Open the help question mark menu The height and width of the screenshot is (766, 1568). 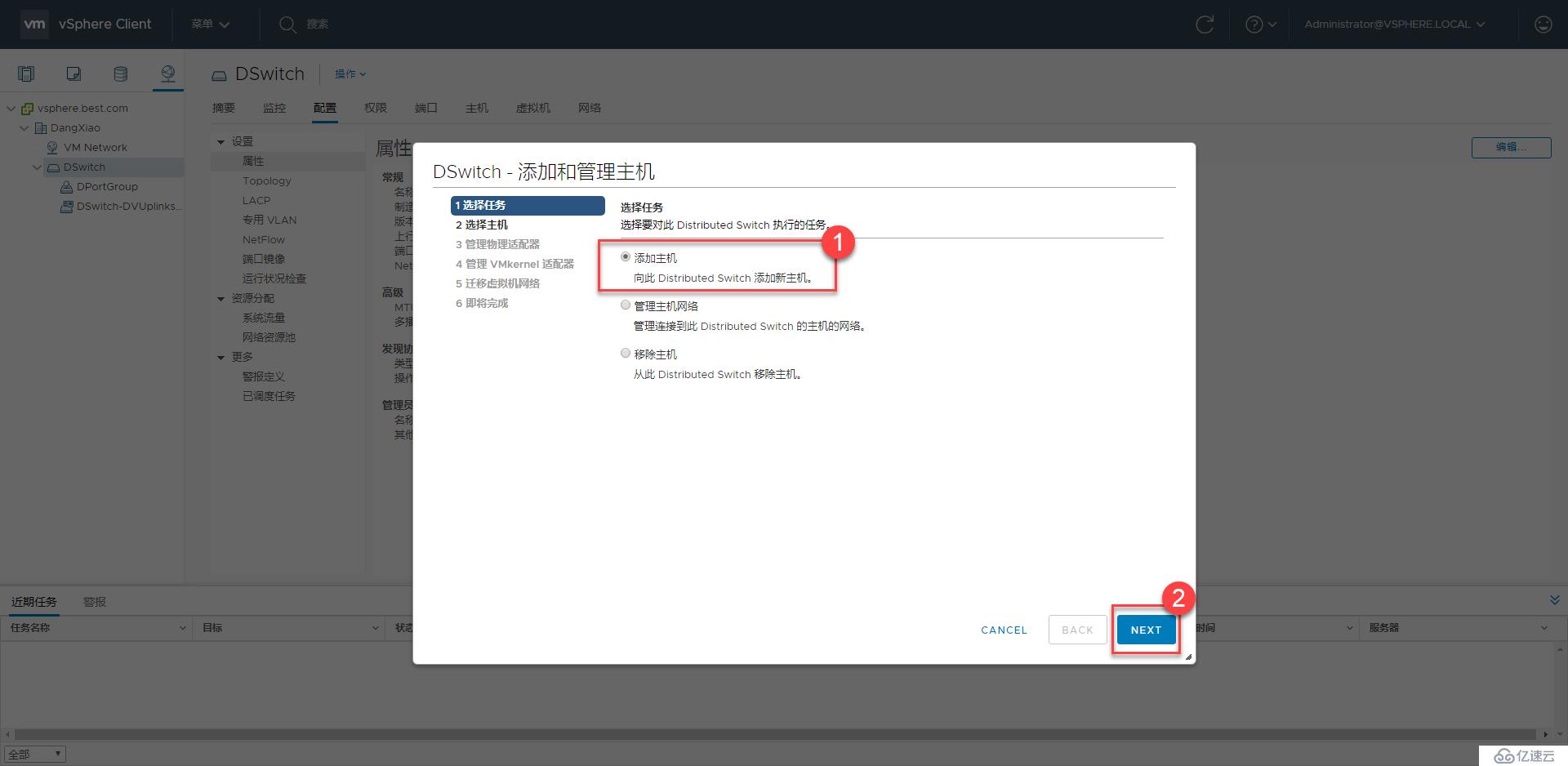pos(1261,24)
